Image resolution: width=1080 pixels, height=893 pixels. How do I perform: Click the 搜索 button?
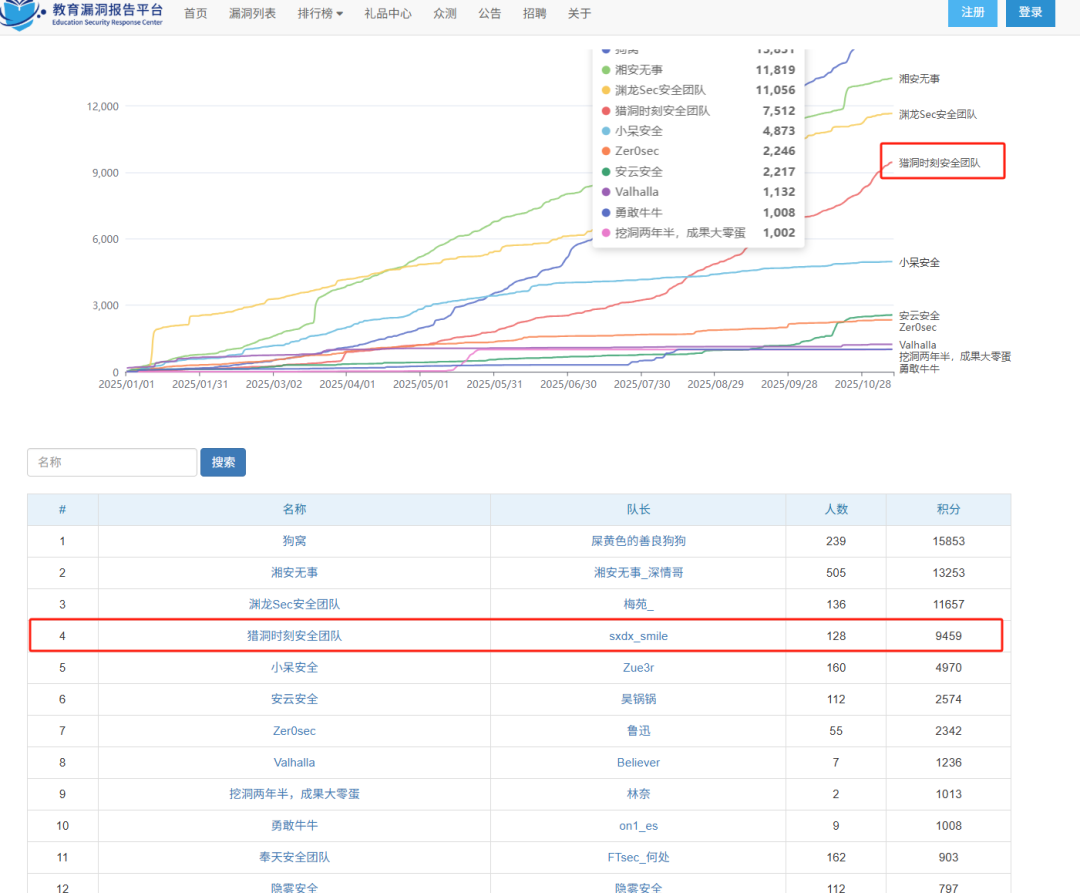tap(223, 462)
